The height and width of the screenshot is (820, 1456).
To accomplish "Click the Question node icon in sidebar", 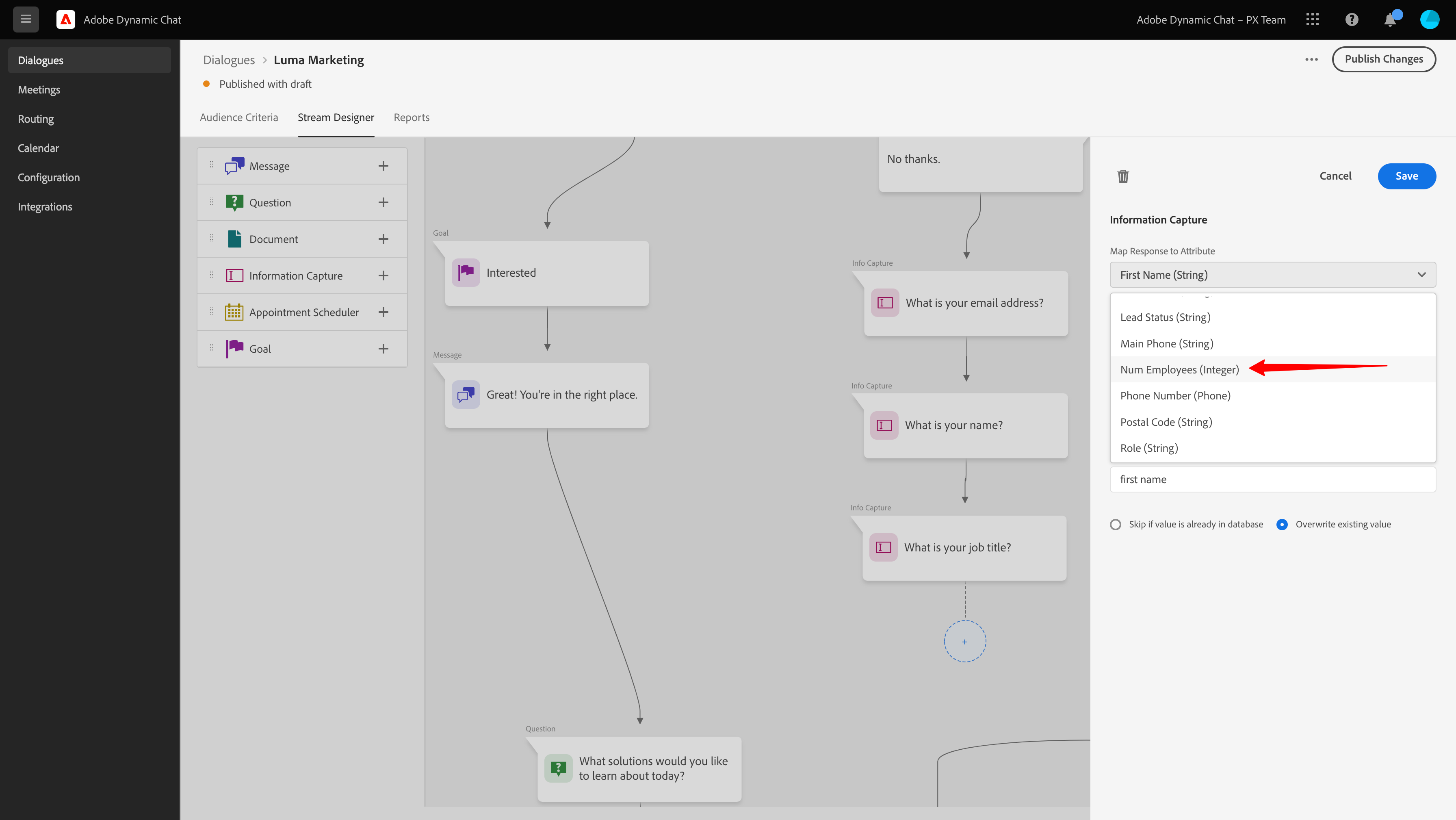I will [234, 202].
